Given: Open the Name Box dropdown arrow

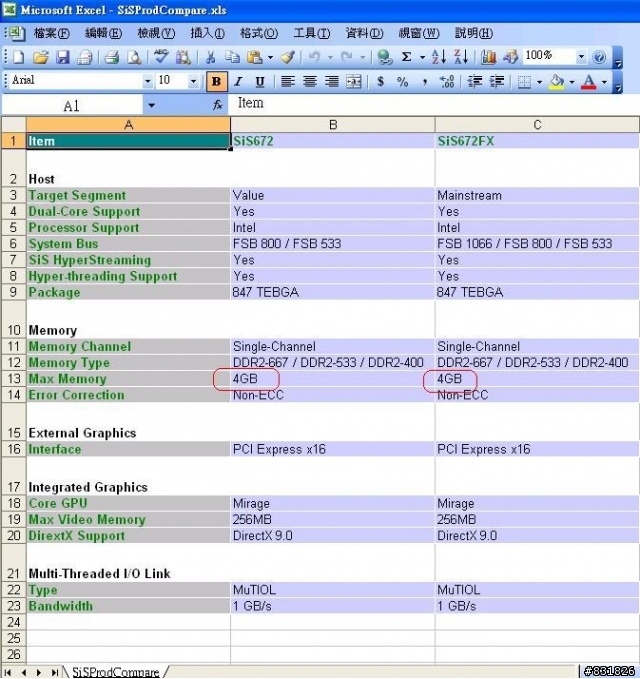Looking at the screenshot, I should [x=151, y=105].
